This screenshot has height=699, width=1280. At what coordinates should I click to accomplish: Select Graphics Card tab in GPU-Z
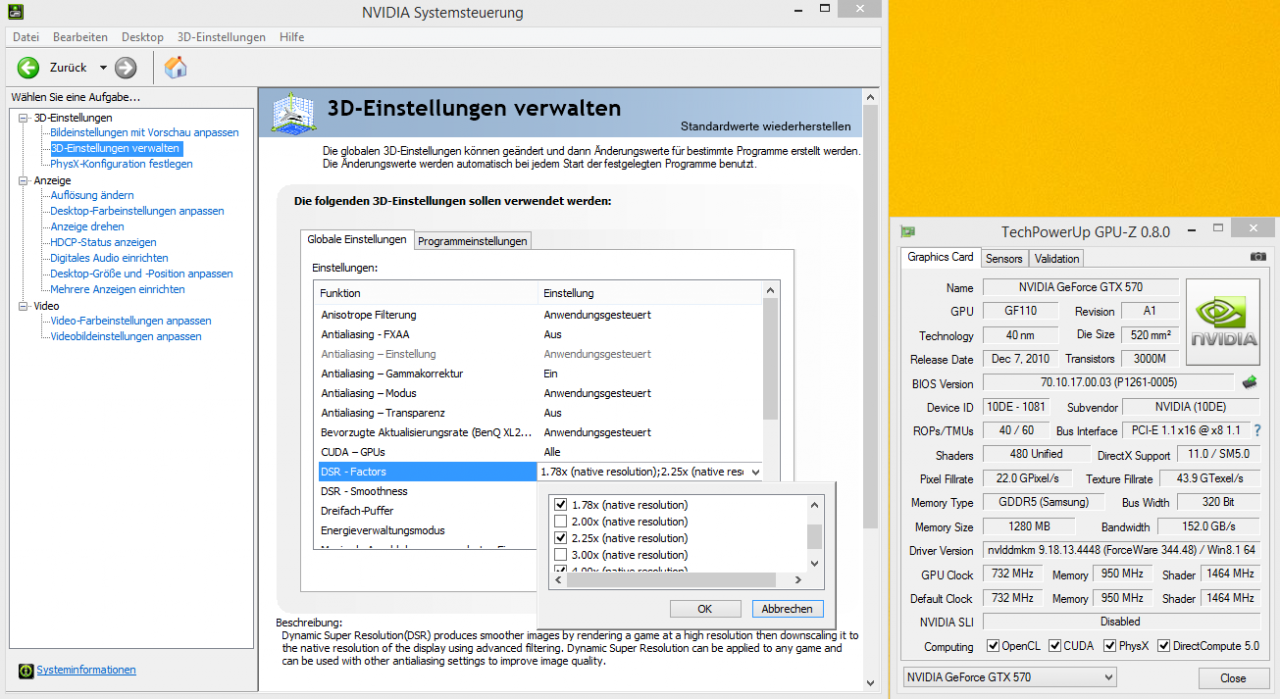click(940, 257)
